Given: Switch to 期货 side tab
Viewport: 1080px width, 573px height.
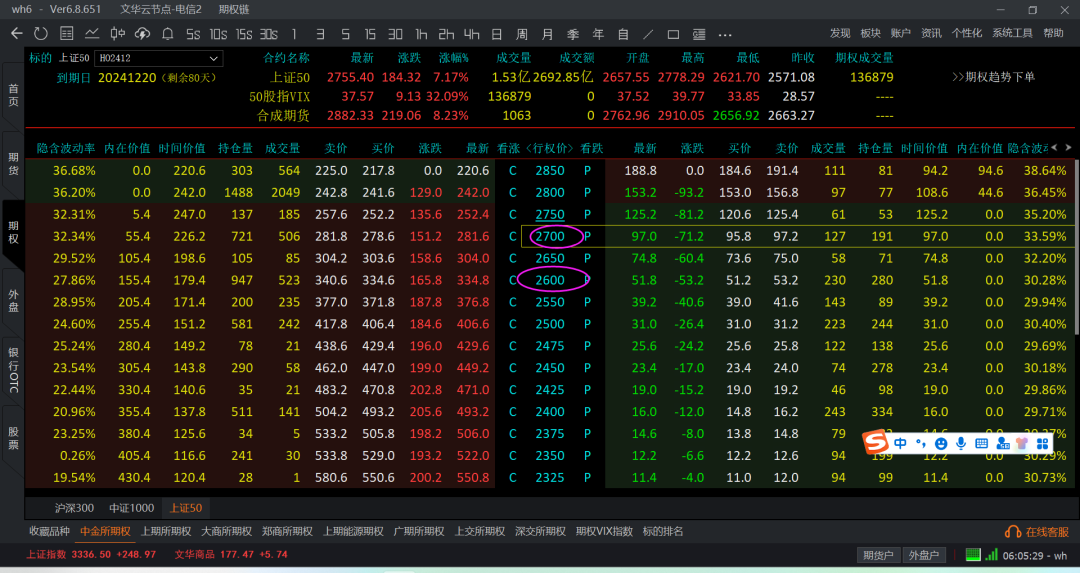Looking at the screenshot, I should pyautogui.click(x=13, y=164).
